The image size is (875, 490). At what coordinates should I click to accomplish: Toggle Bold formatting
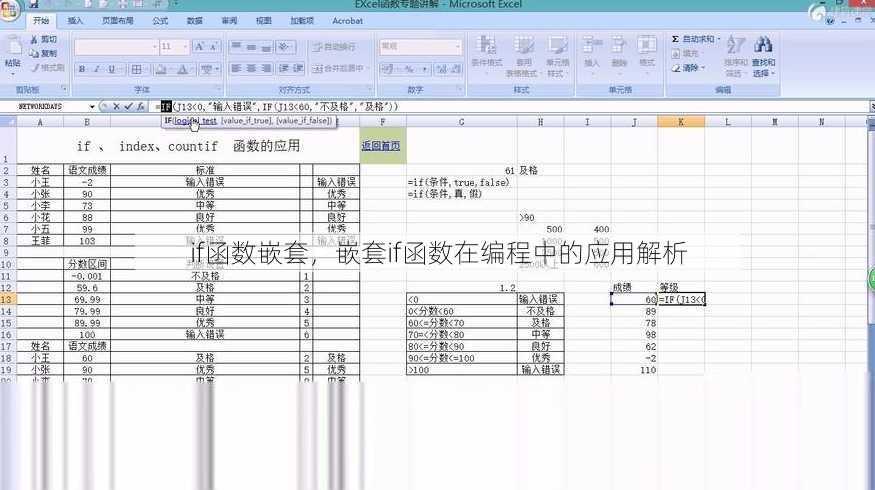coord(82,69)
